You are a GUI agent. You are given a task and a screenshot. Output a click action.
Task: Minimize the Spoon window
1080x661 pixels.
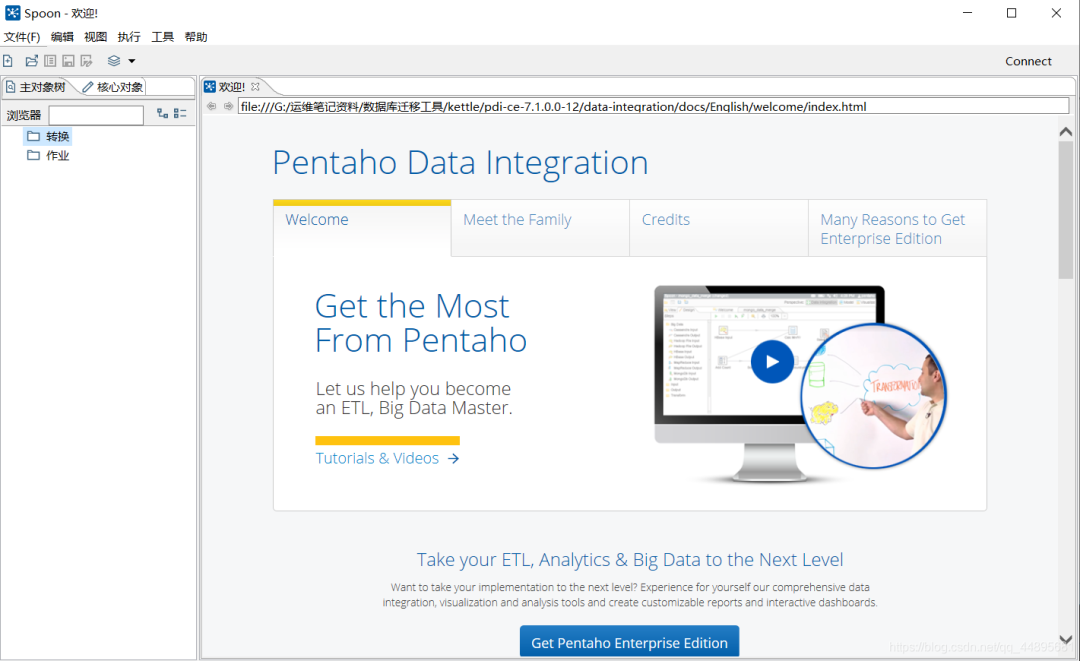coord(967,13)
